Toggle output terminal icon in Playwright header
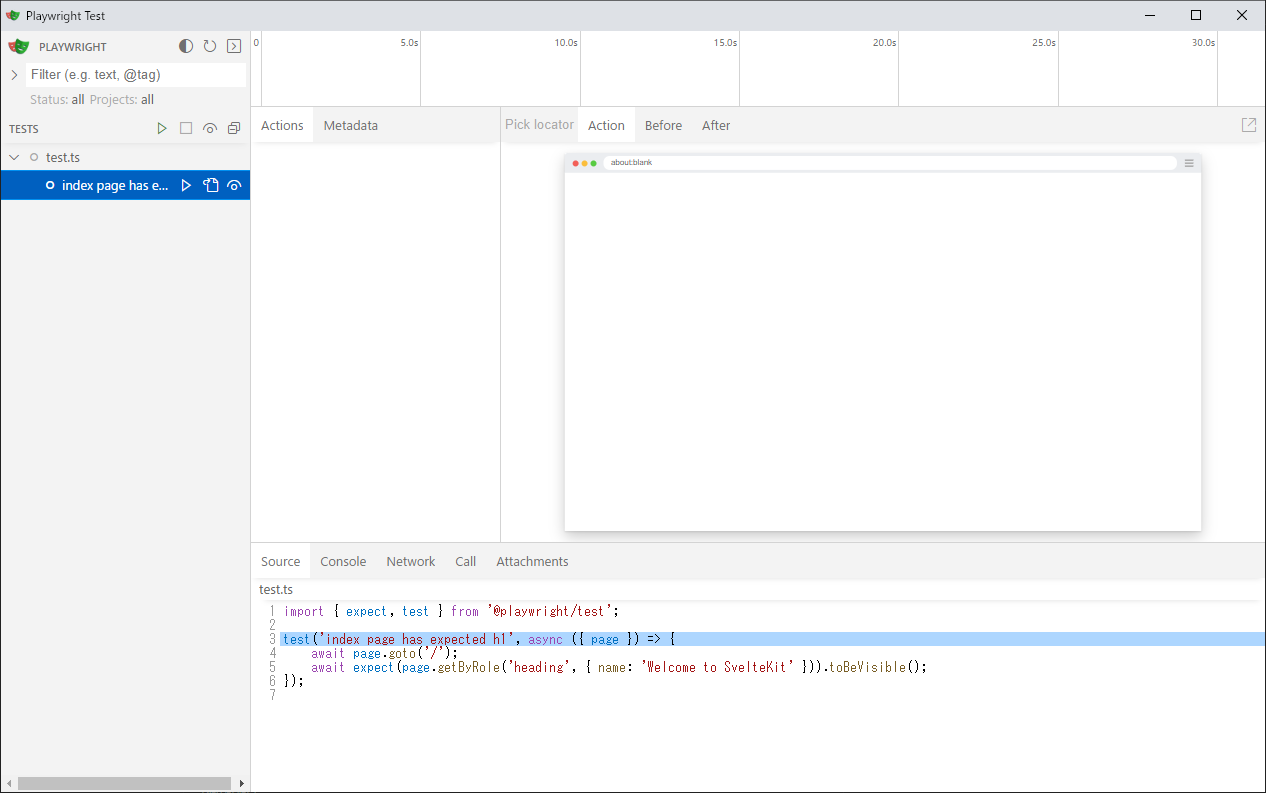Image resolution: width=1266 pixels, height=793 pixels. tap(234, 46)
